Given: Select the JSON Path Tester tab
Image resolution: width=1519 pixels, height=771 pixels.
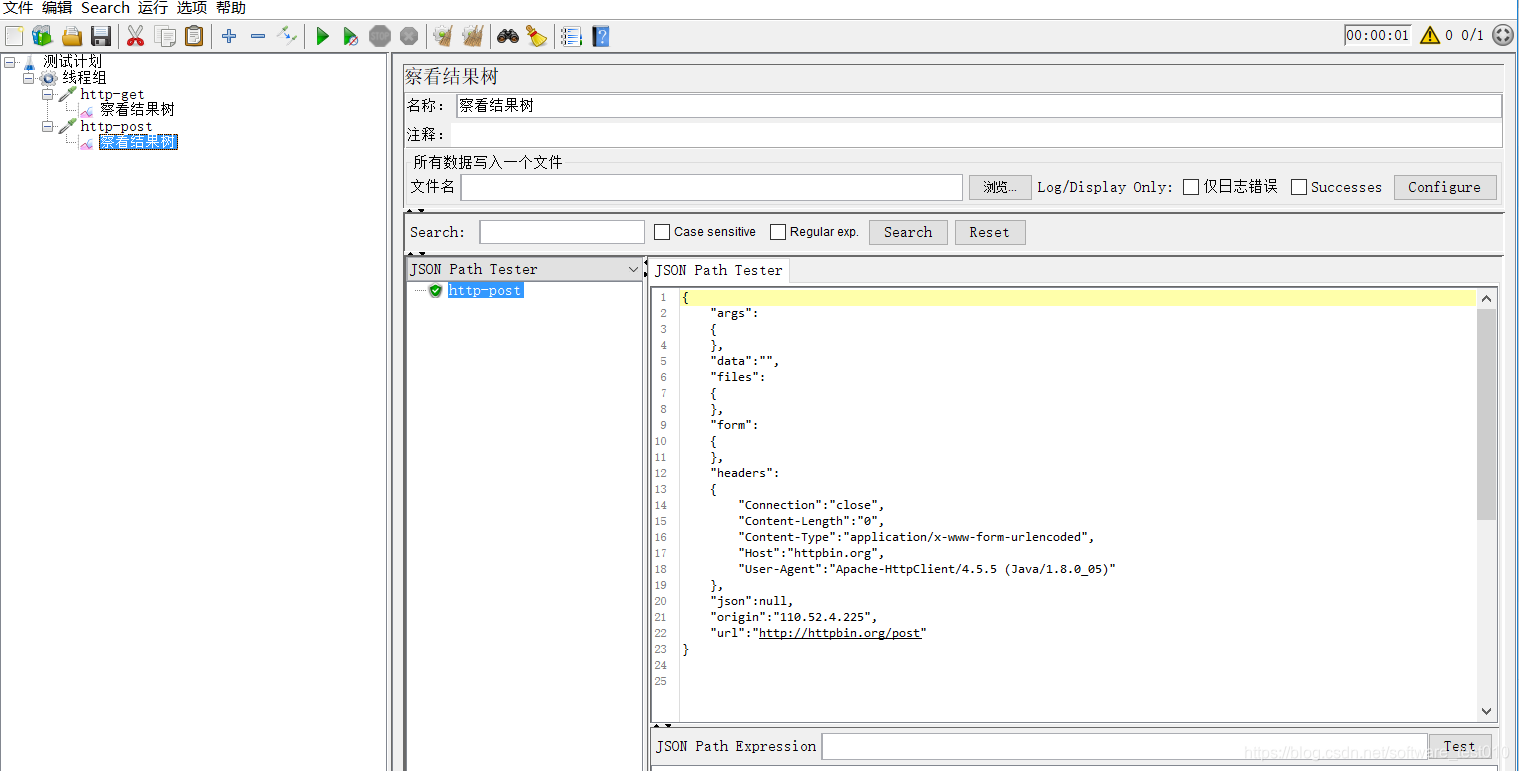Looking at the screenshot, I should click(719, 270).
